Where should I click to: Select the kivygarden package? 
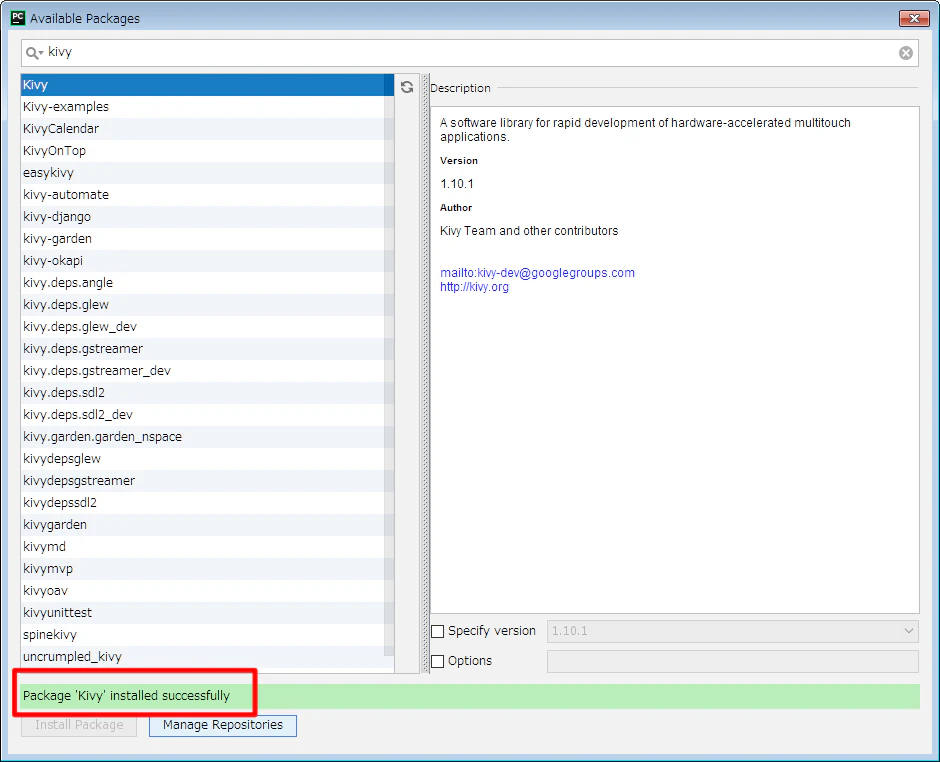(x=207, y=525)
